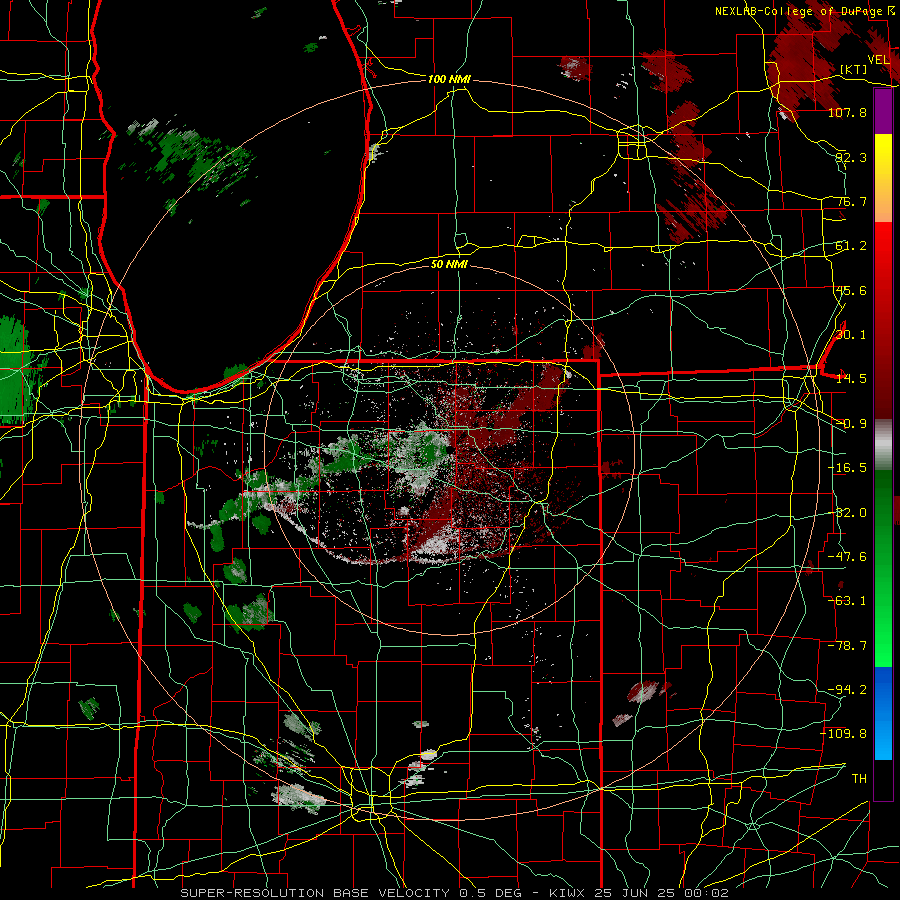
Task: Click the -94.2 scale value
Action: tap(847, 689)
